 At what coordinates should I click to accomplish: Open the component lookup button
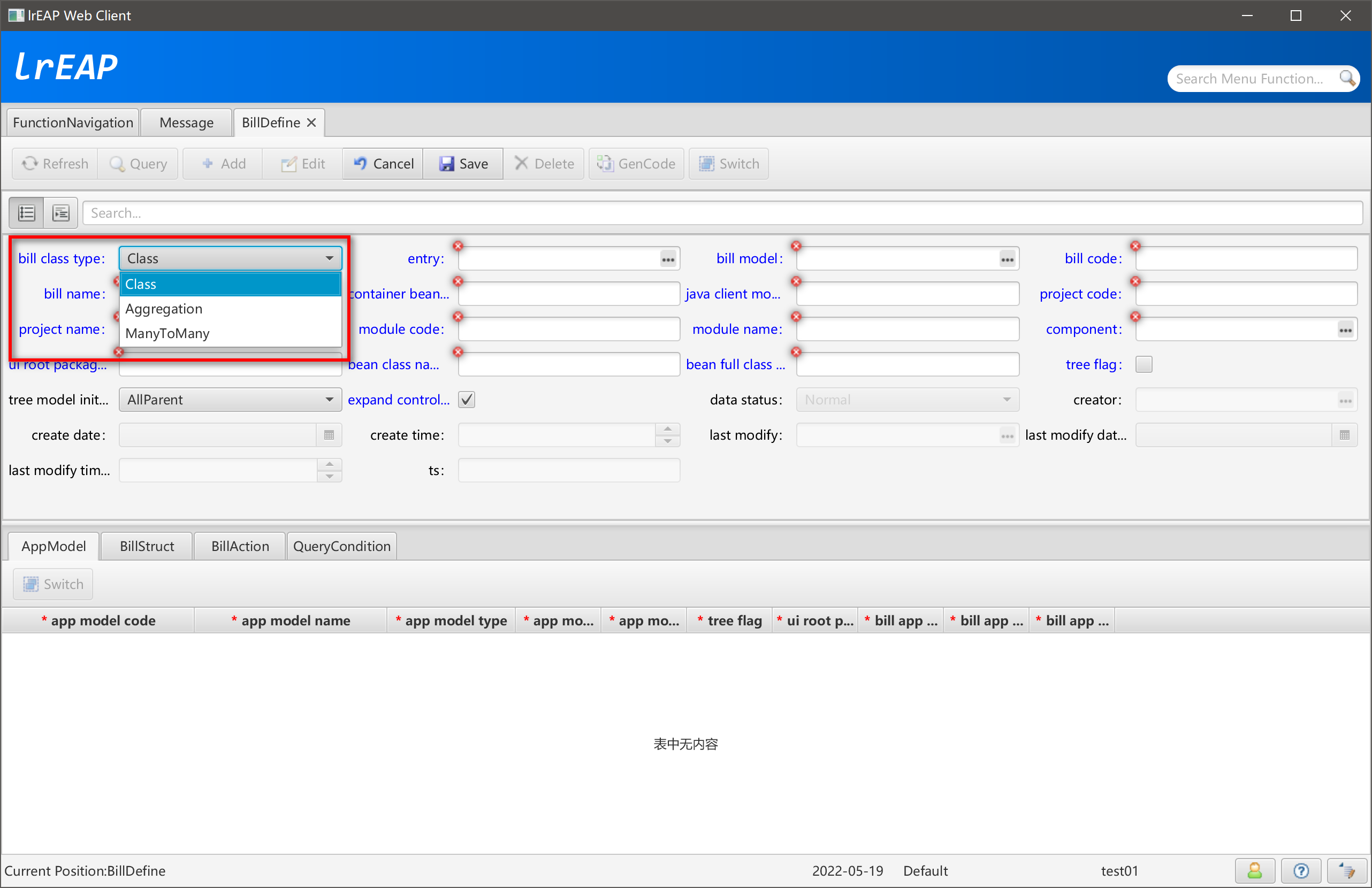point(1345,330)
